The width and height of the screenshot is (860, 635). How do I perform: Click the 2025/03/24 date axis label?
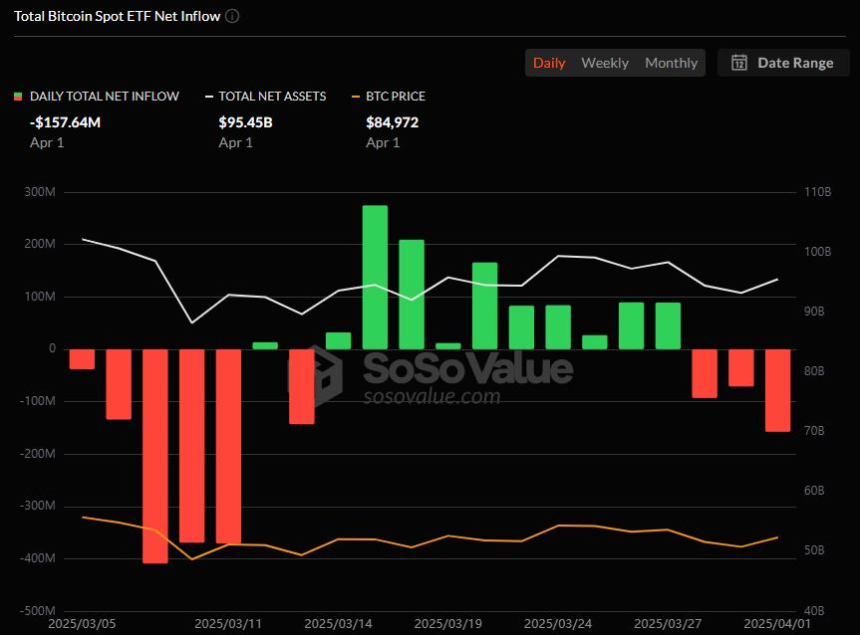coord(558,624)
